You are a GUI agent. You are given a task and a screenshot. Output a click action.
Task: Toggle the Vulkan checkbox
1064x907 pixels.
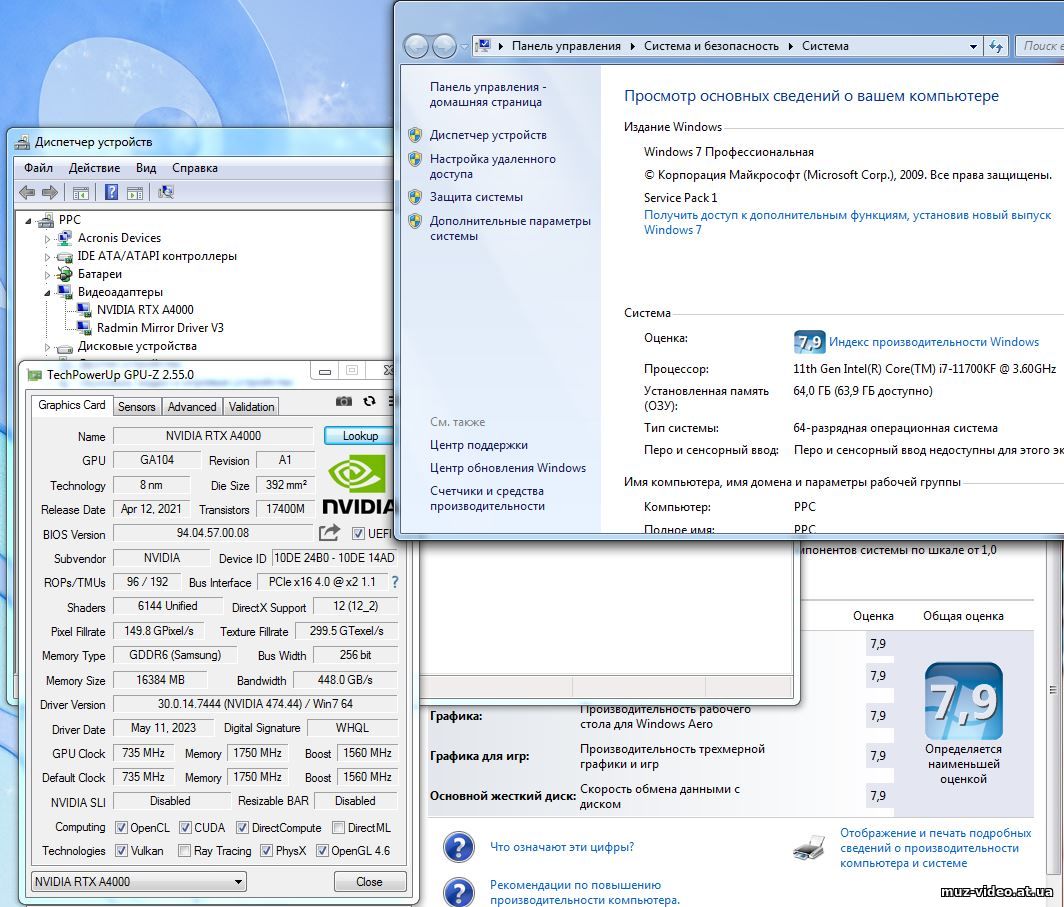121,851
